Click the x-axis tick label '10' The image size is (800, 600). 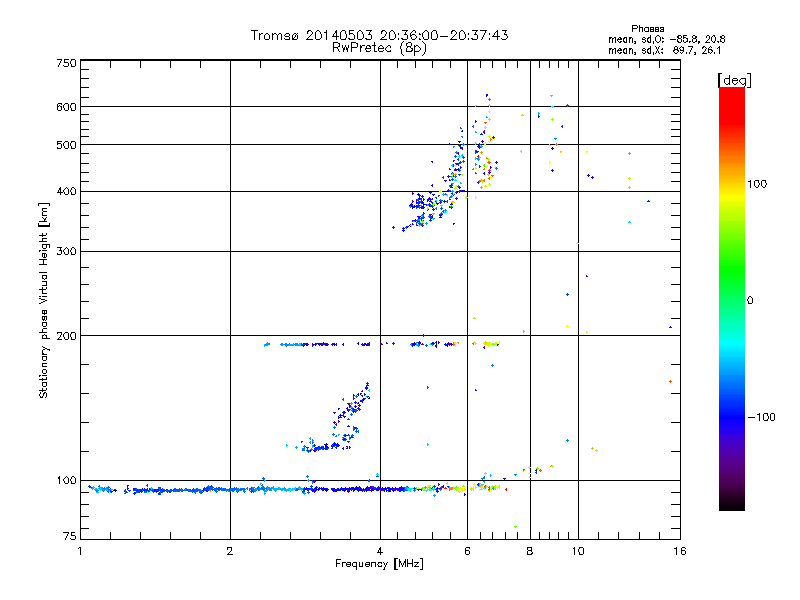[x=578, y=551]
